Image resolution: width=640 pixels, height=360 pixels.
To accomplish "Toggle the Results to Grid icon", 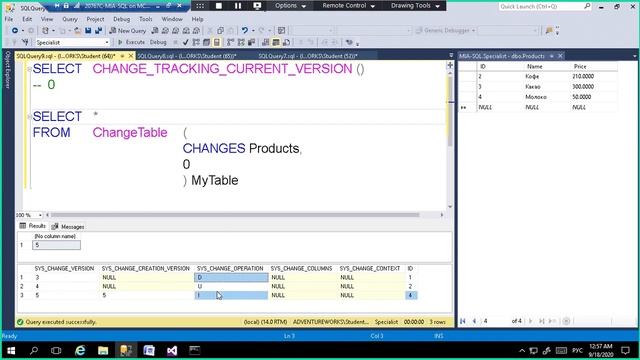I will (x=276, y=42).
